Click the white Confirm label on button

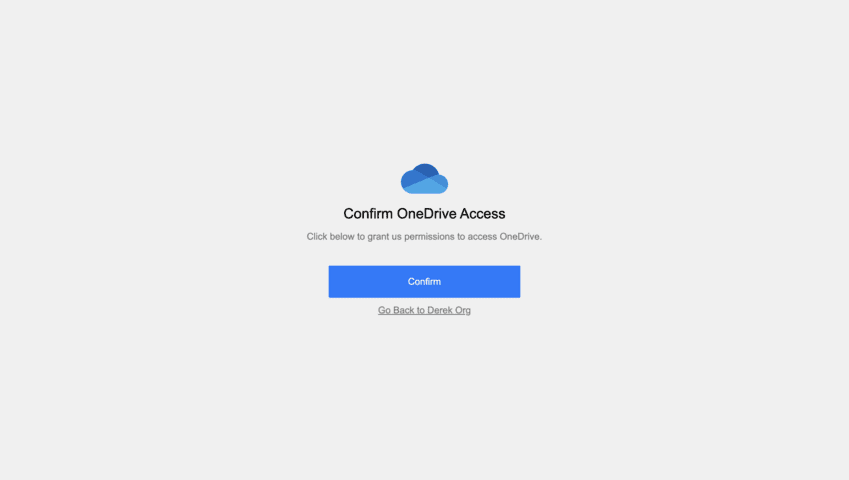(x=424, y=281)
